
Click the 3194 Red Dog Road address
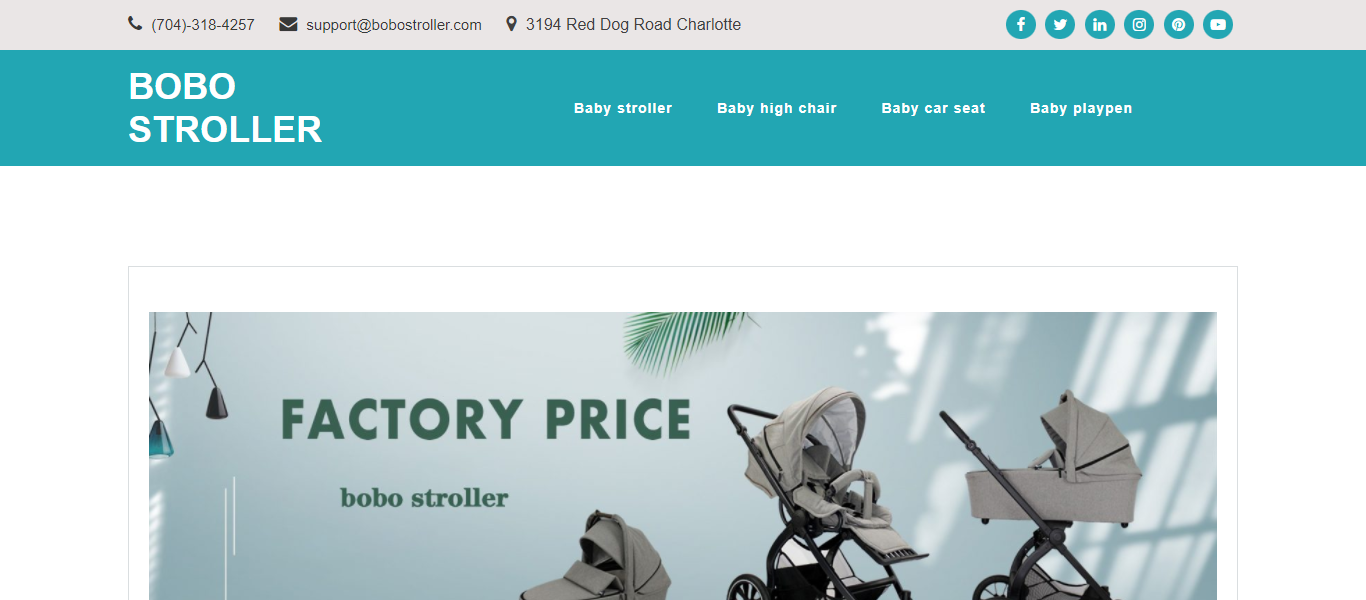point(633,25)
